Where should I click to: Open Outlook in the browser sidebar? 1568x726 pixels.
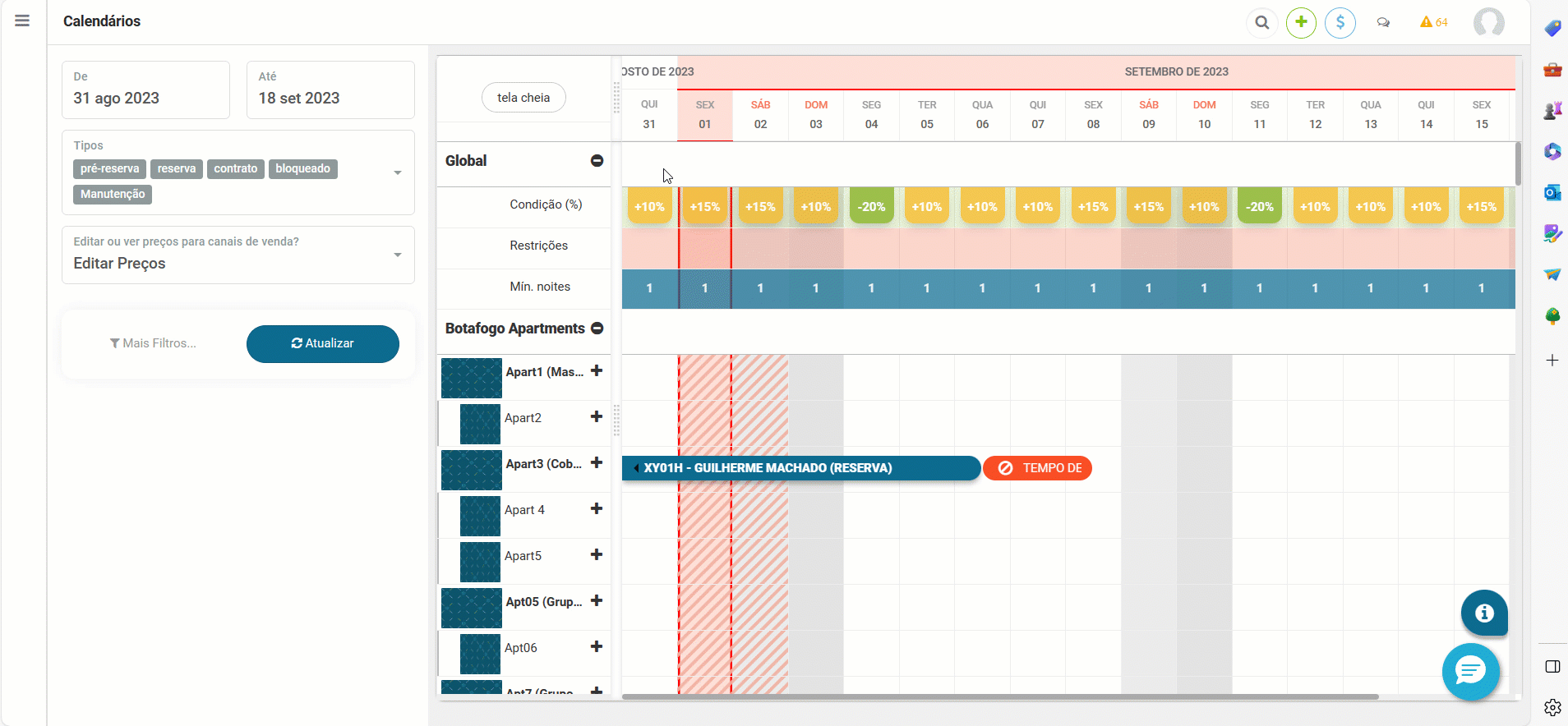1552,193
